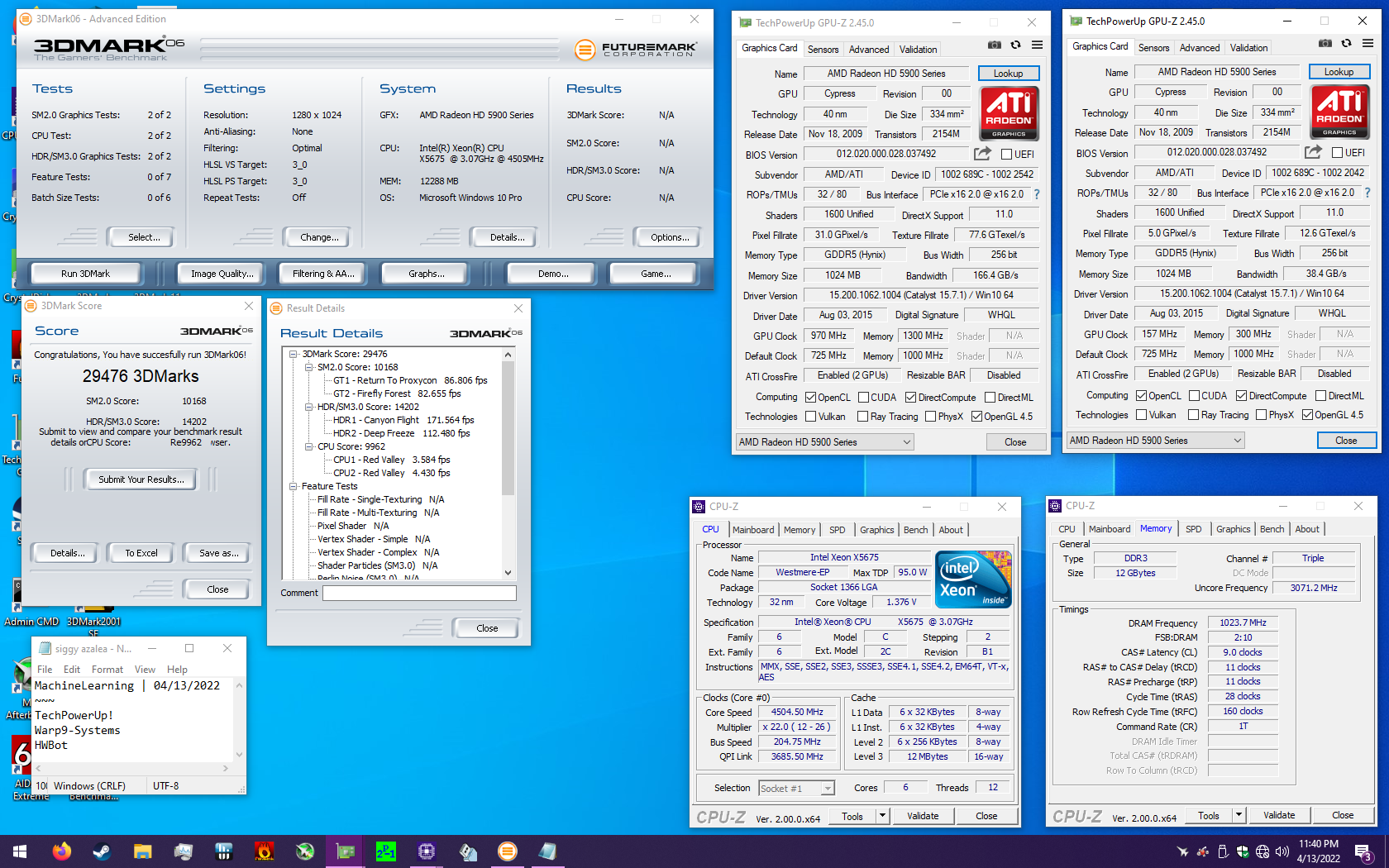Open SPD tab in right CPU-Z

pos(1193,529)
